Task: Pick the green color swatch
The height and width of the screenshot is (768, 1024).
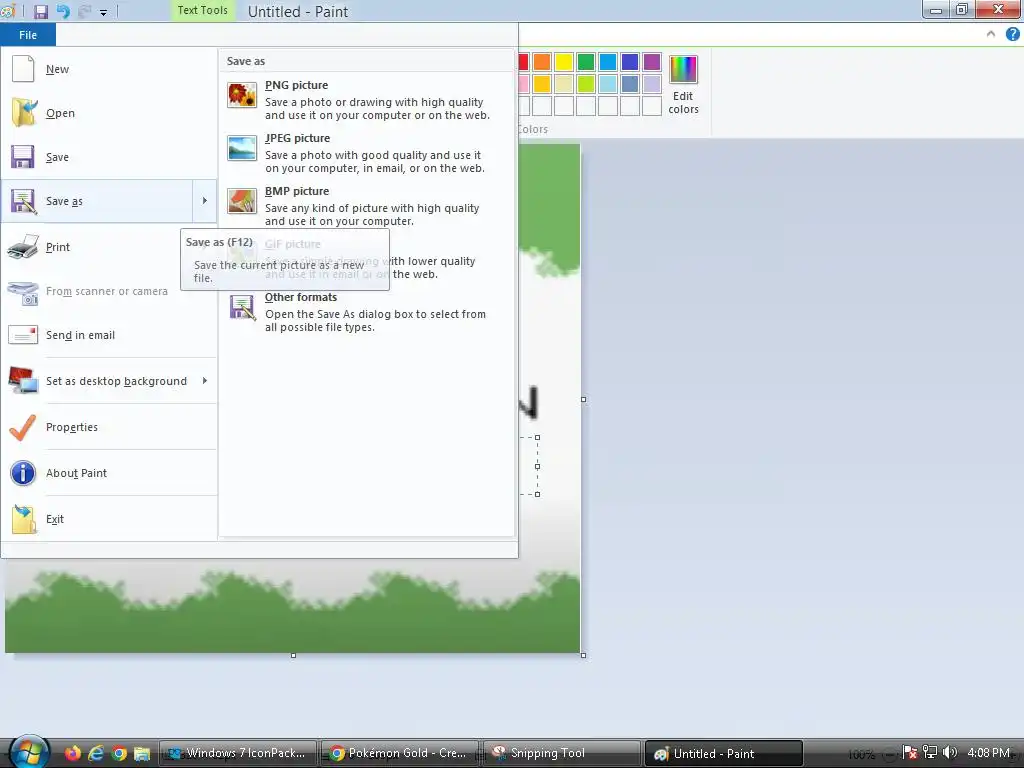Action: 586,62
